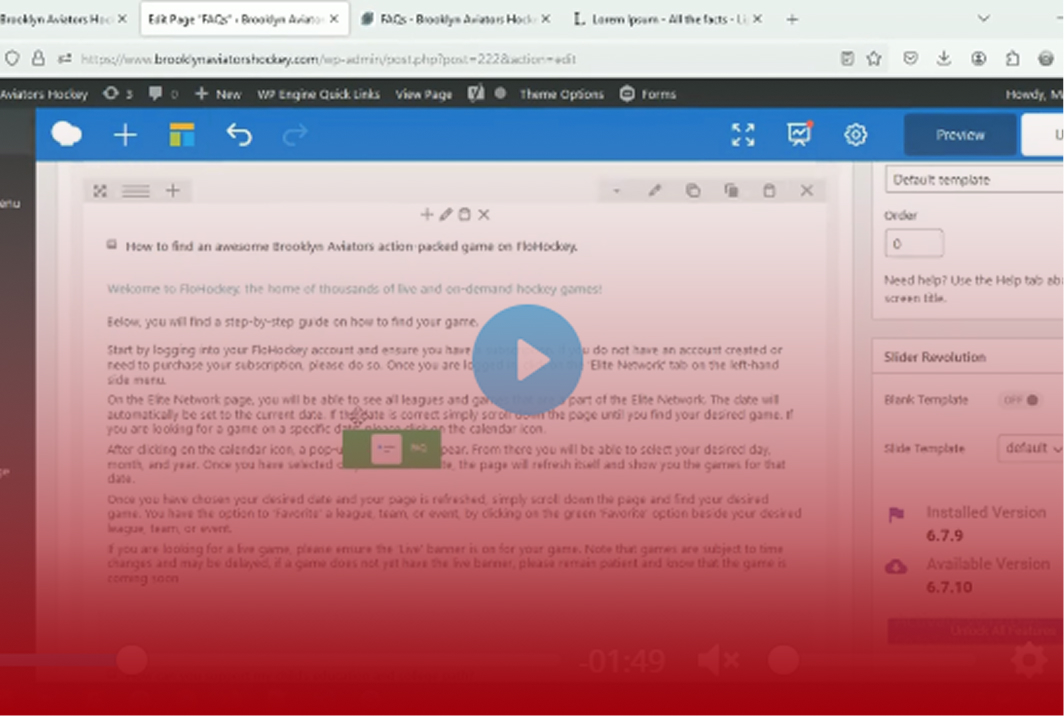Image resolution: width=1064 pixels, height=716 pixels.
Task: Click the browser account icon
Action: (978, 58)
